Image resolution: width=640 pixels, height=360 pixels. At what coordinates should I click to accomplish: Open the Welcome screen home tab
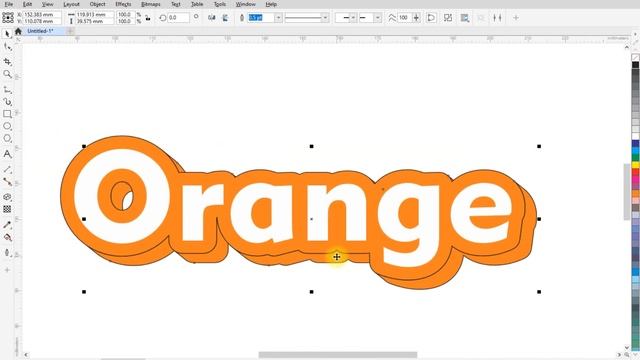18,31
